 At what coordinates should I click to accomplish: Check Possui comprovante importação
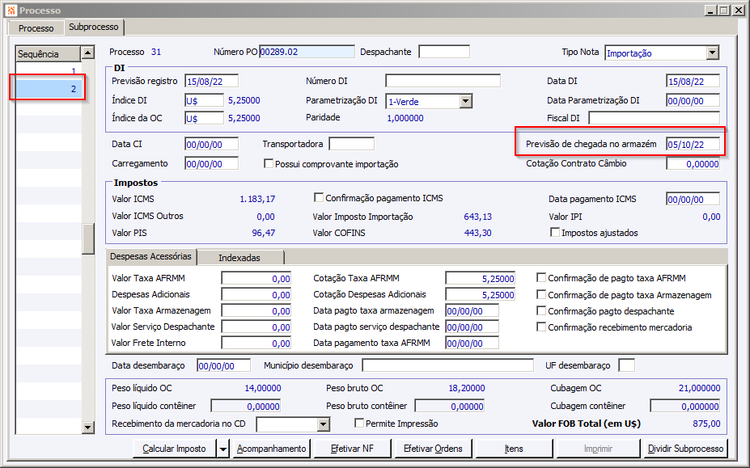268,164
